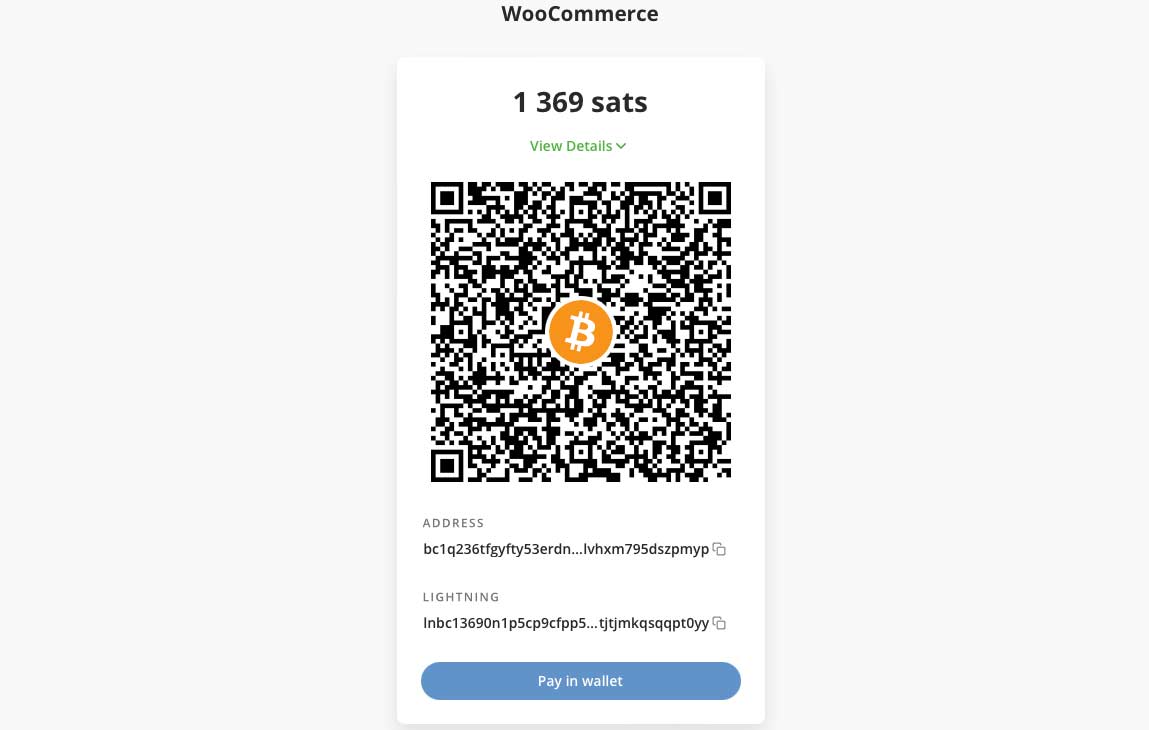Open the View Details link
Screen dimensions: 1149x730
click(x=571, y=146)
